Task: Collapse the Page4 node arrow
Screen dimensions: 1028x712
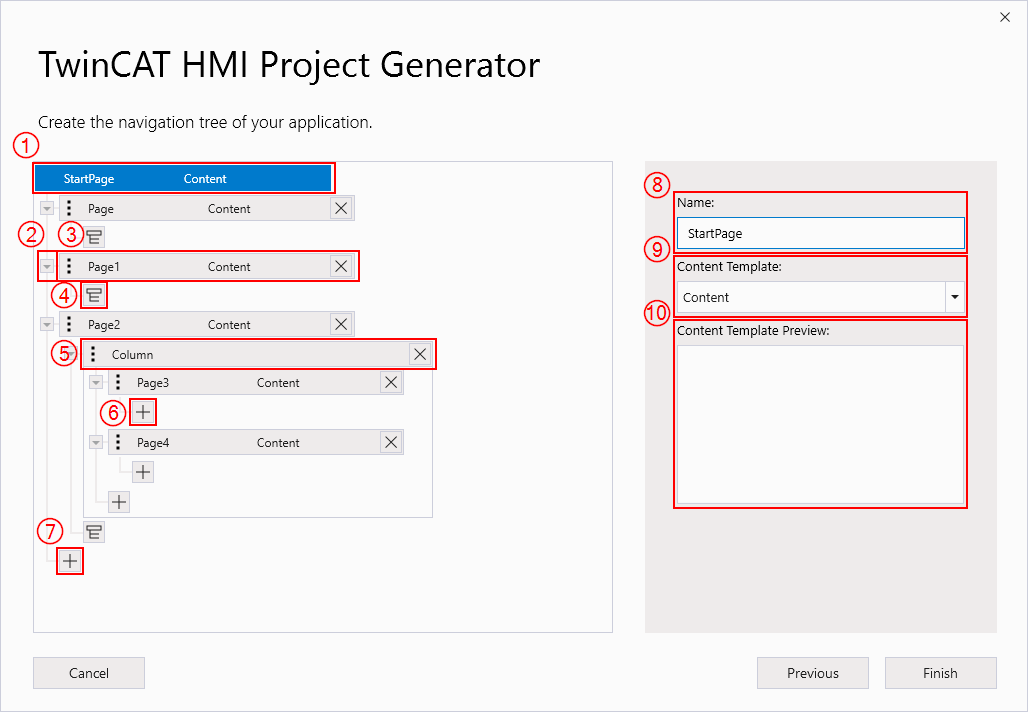Action: coord(96,443)
